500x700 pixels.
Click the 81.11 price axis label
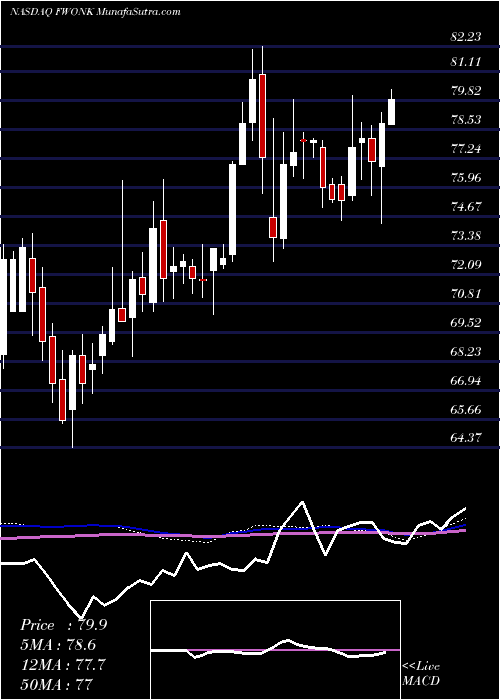pyautogui.click(x=466, y=62)
